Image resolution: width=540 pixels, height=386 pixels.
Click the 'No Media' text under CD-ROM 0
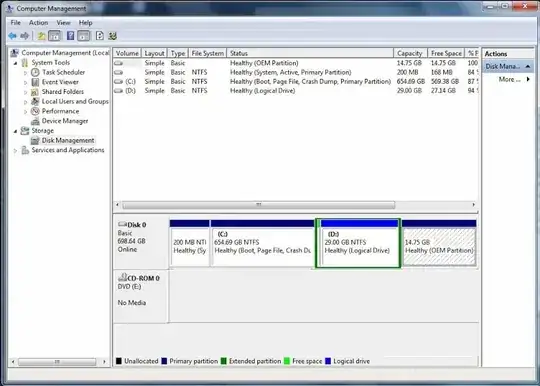(x=132, y=303)
